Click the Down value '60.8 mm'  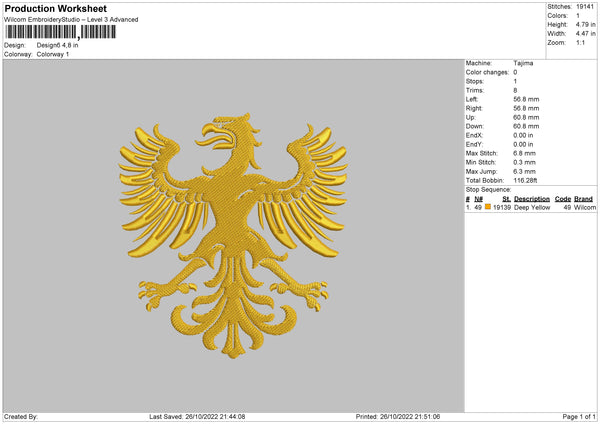click(526, 126)
